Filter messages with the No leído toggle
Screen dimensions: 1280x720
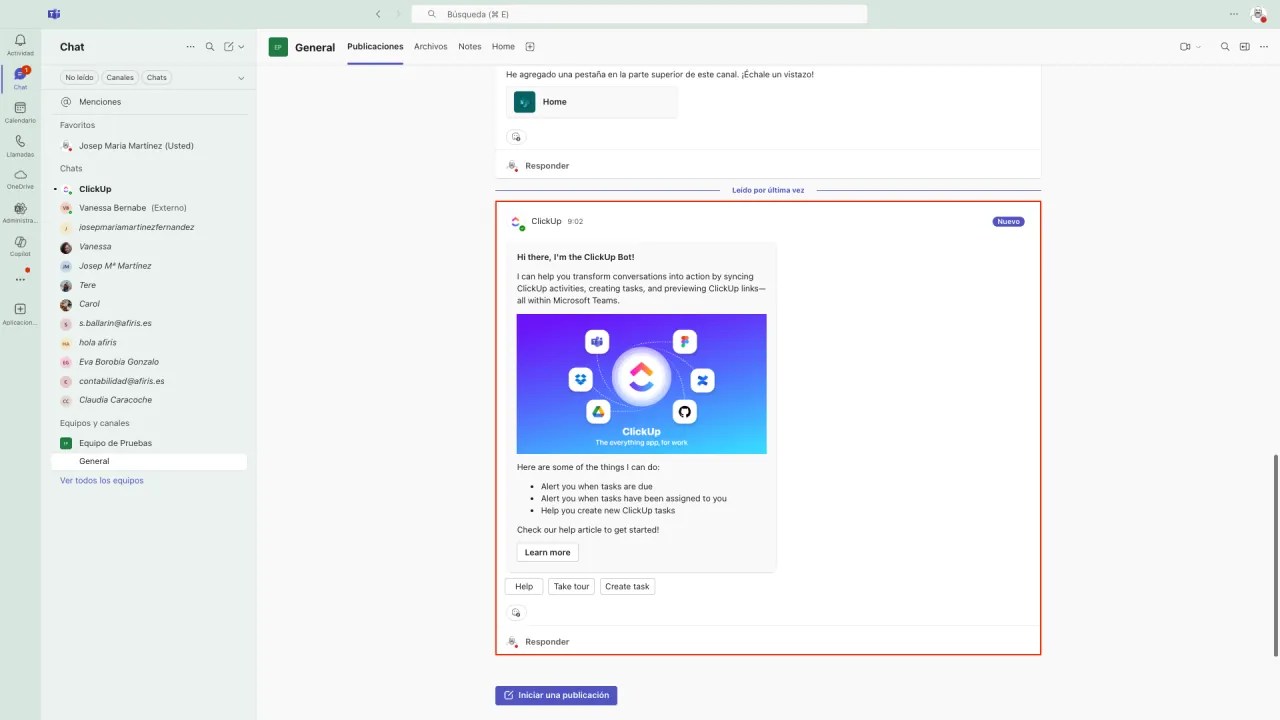[79, 77]
